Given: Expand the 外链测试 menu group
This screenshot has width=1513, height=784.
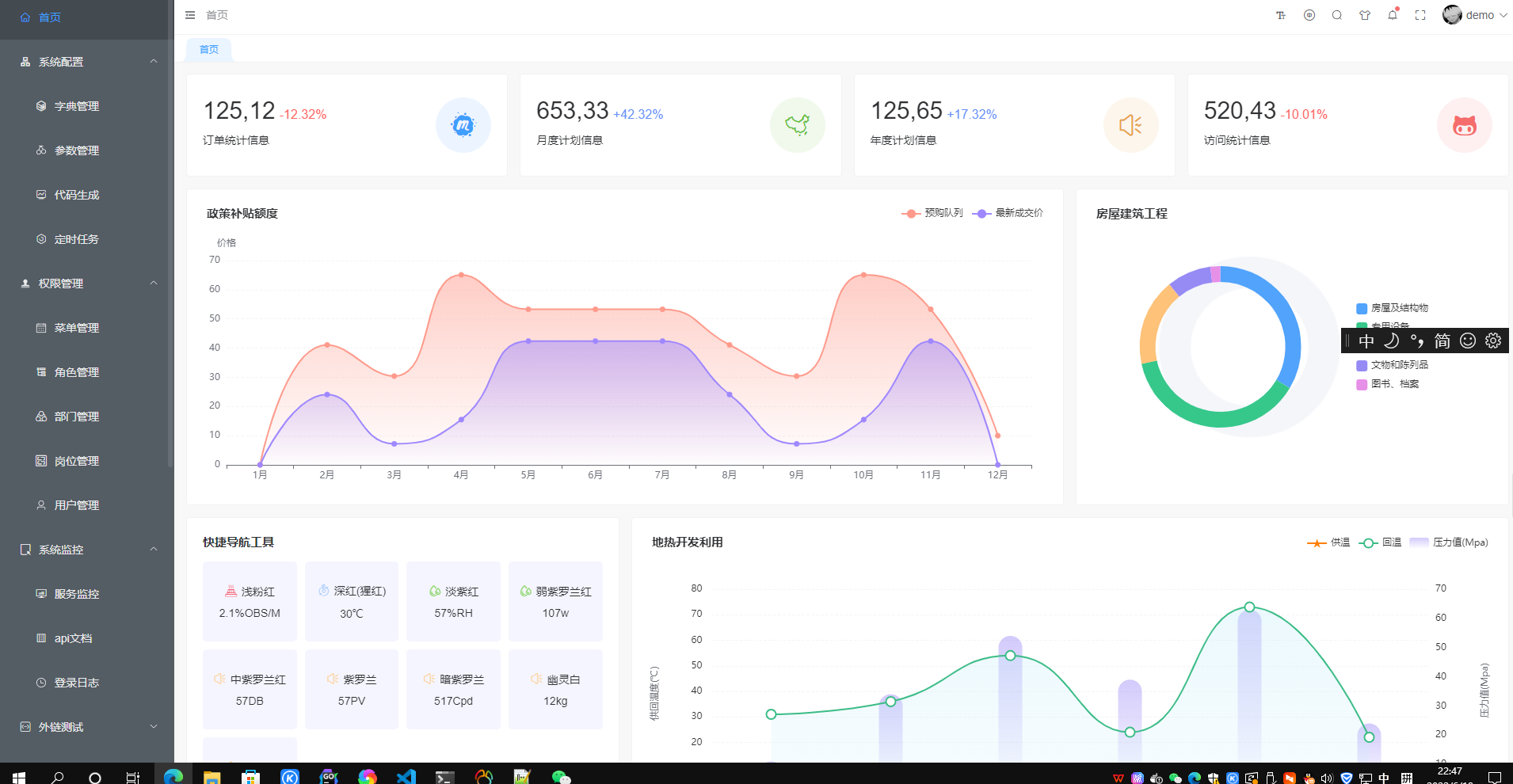Looking at the screenshot, I should (x=87, y=727).
